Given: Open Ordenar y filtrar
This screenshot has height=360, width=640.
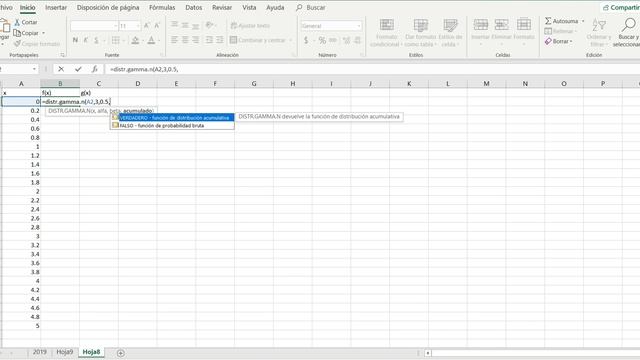Looking at the screenshot, I should [599, 32].
